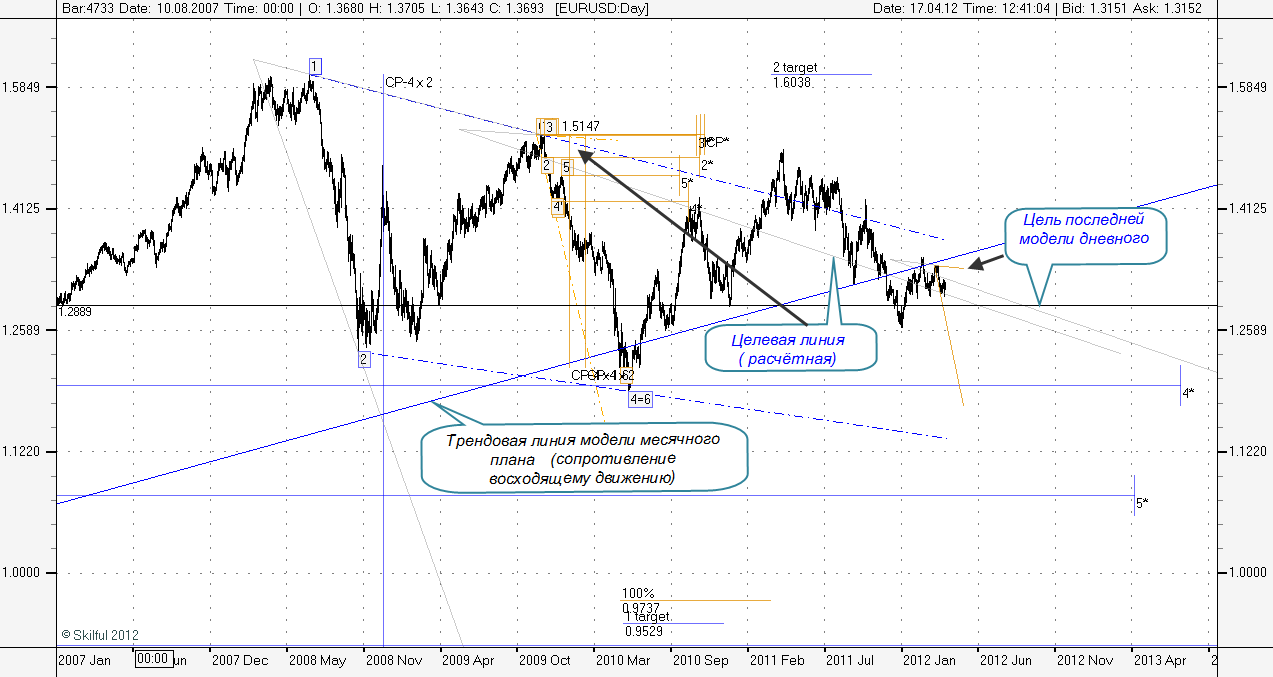Click the boxed wave marker 1 at the chart peak
Image resolution: width=1273 pixels, height=677 pixels.
(315, 67)
